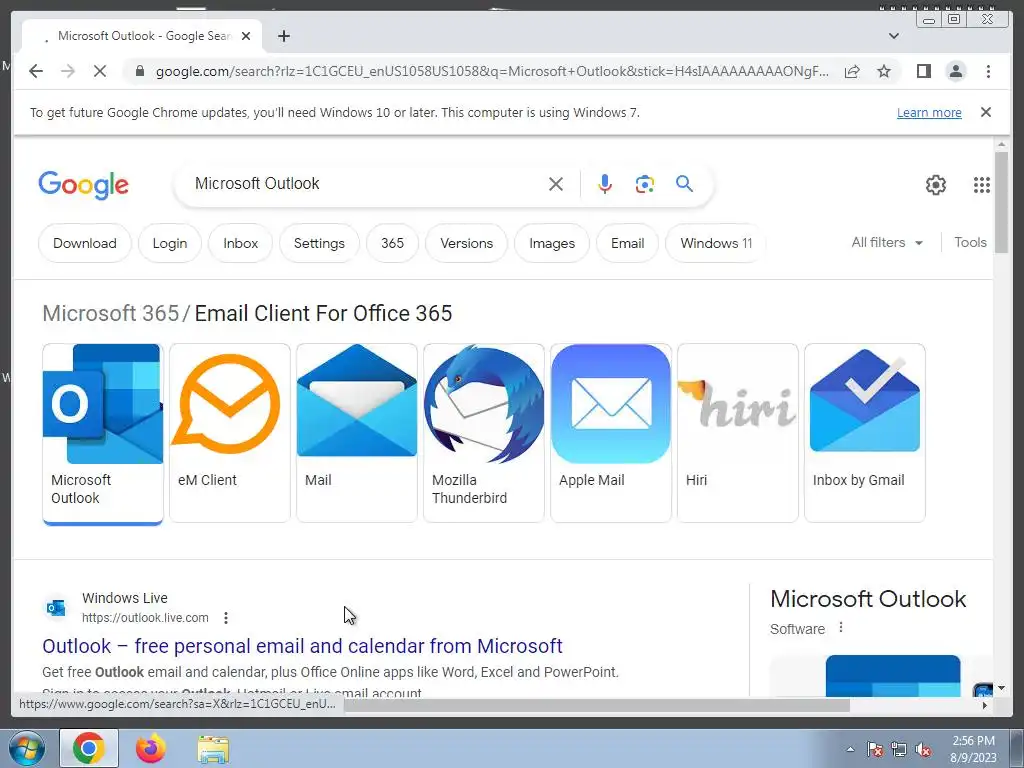Select the 365 filter chip
This screenshot has height=768, width=1024.
[392, 243]
